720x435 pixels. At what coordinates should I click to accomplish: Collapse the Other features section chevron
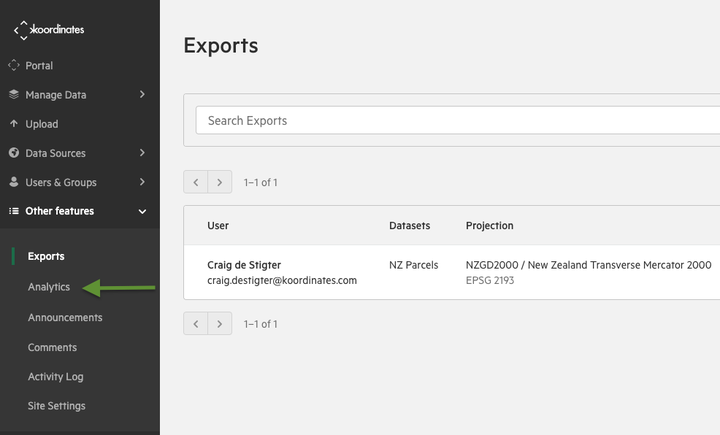[x=142, y=211]
